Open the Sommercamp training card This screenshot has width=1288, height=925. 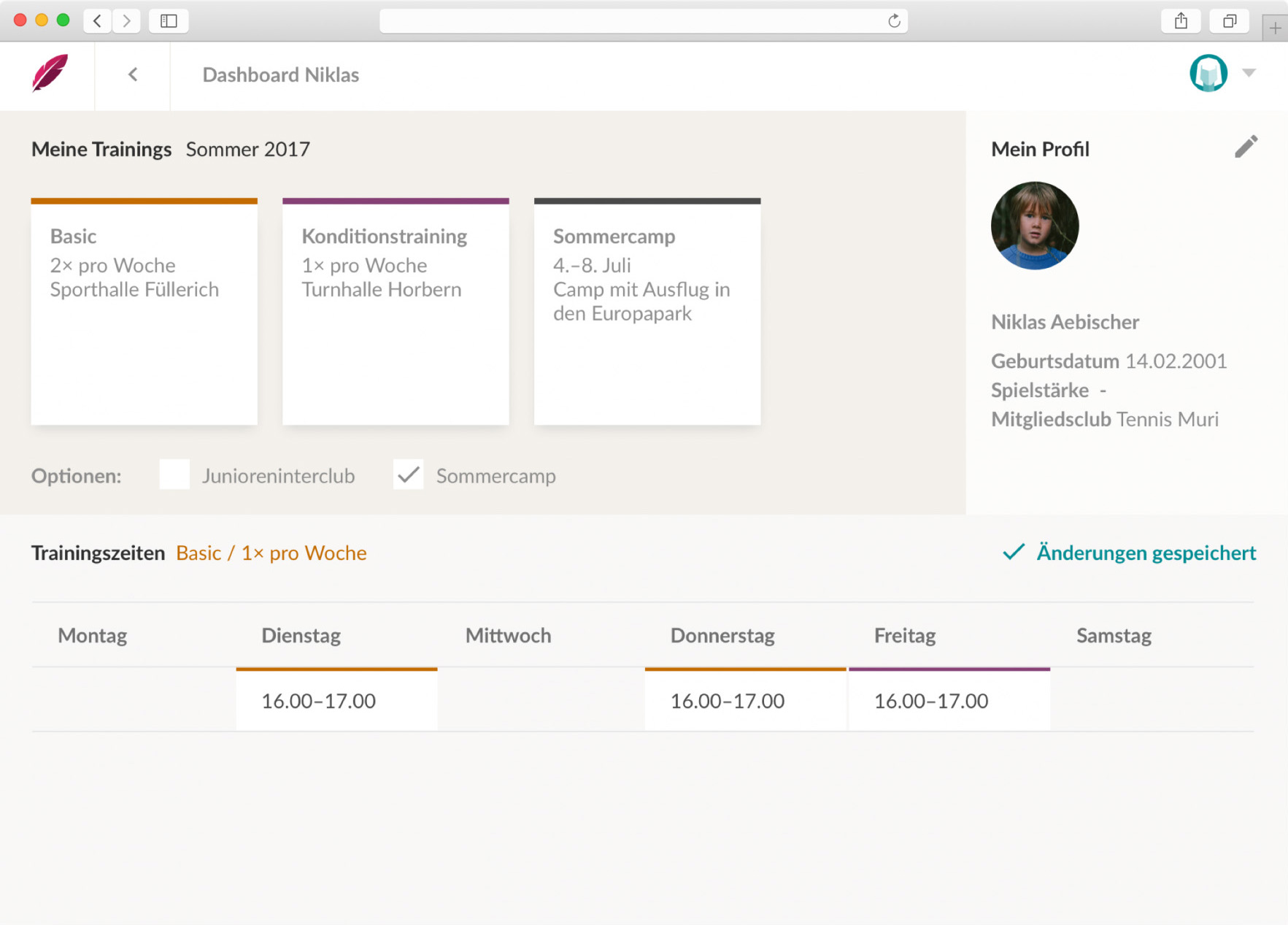click(x=647, y=312)
